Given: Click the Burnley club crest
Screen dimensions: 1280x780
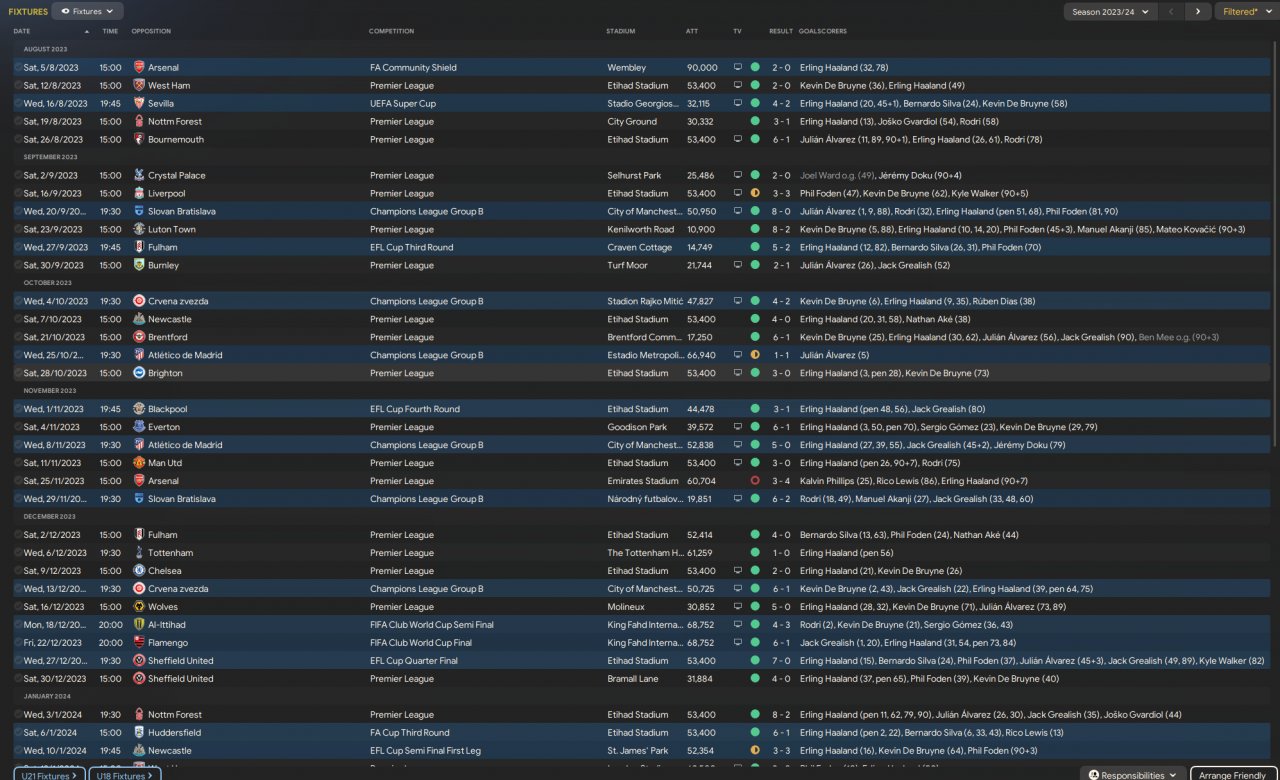Looking at the screenshot, I should click(139, 266).
